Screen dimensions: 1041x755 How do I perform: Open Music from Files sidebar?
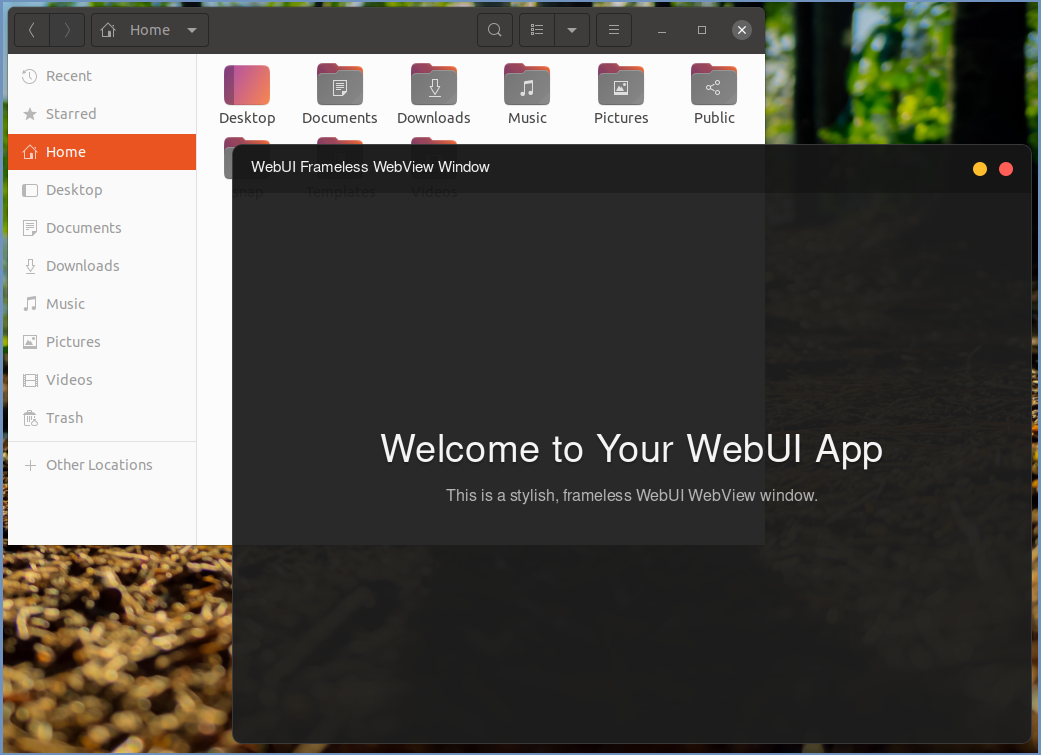[102, 304]
